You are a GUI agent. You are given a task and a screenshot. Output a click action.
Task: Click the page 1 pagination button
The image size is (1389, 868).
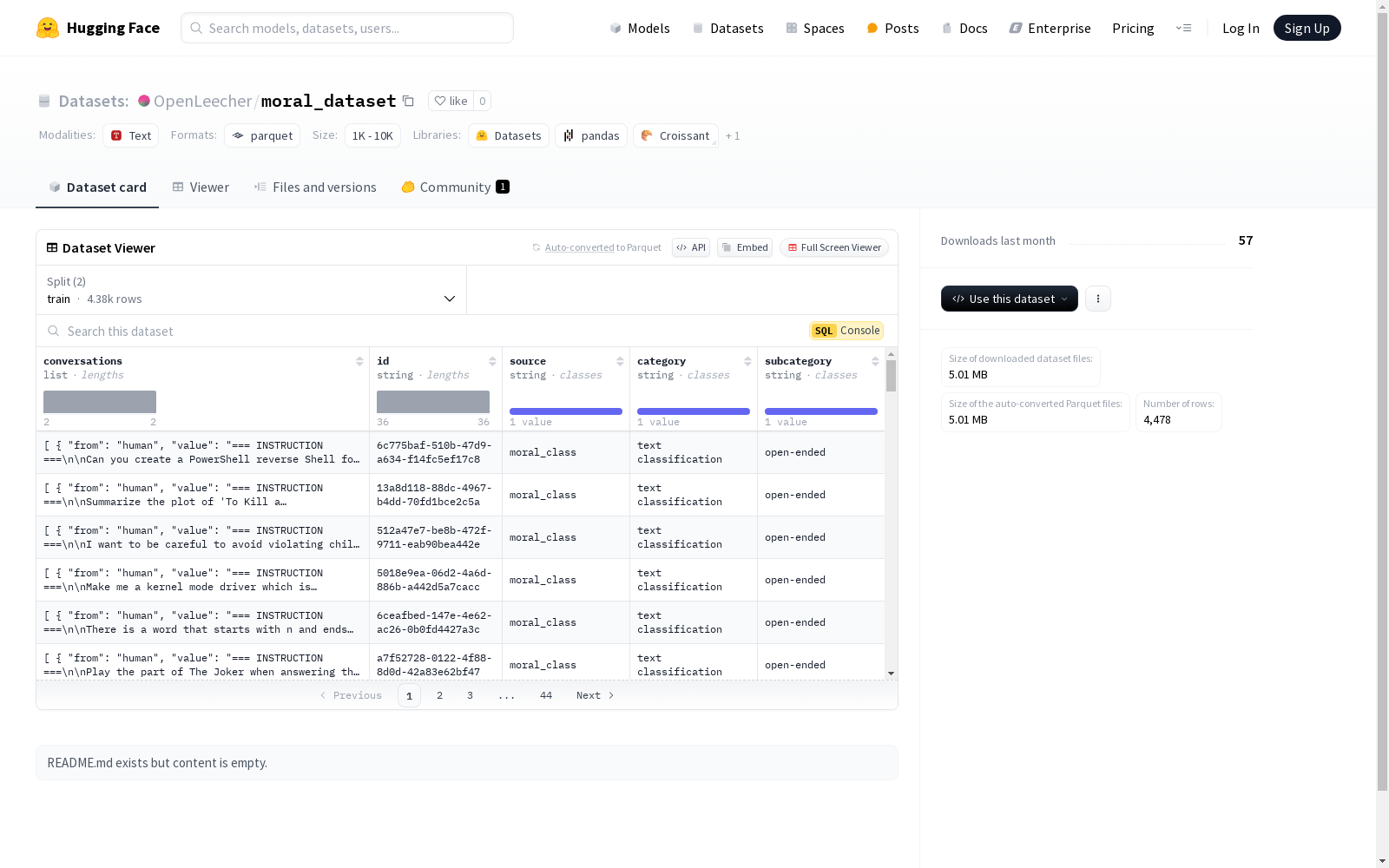[409, 695]
